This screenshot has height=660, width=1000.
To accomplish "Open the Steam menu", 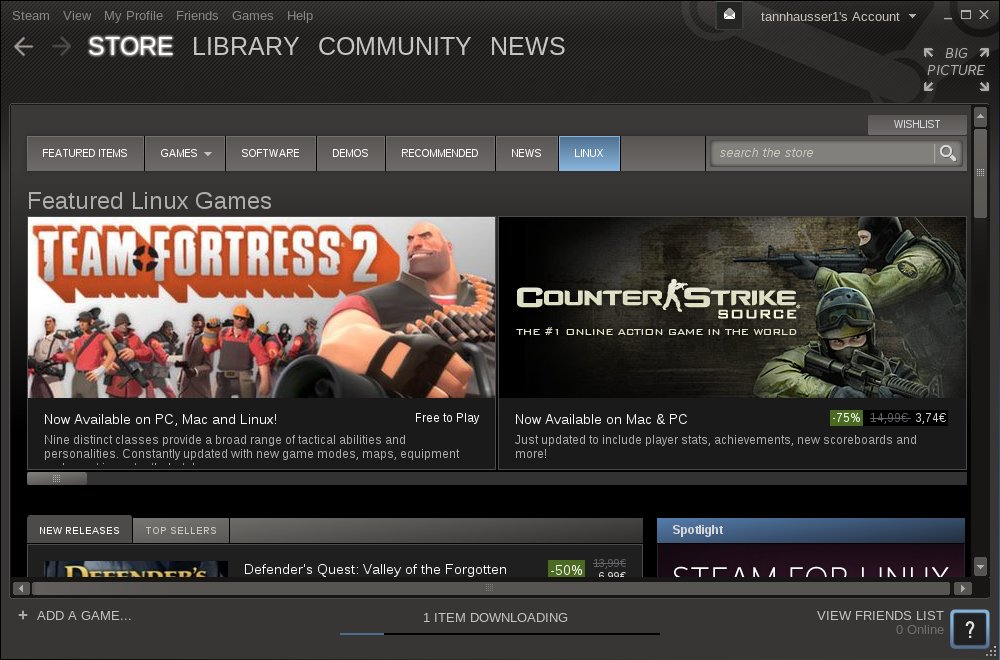I will 31,16.
